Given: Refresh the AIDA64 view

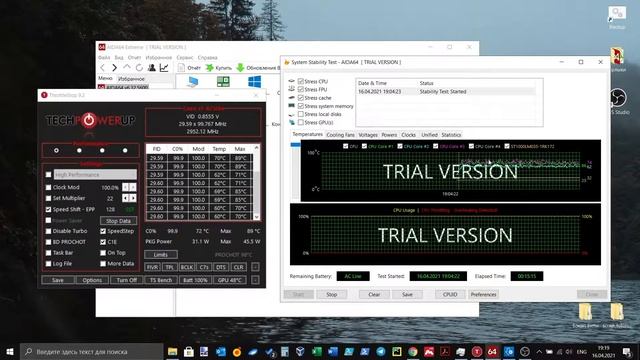Looking at the screenshot, I should 139,68.
